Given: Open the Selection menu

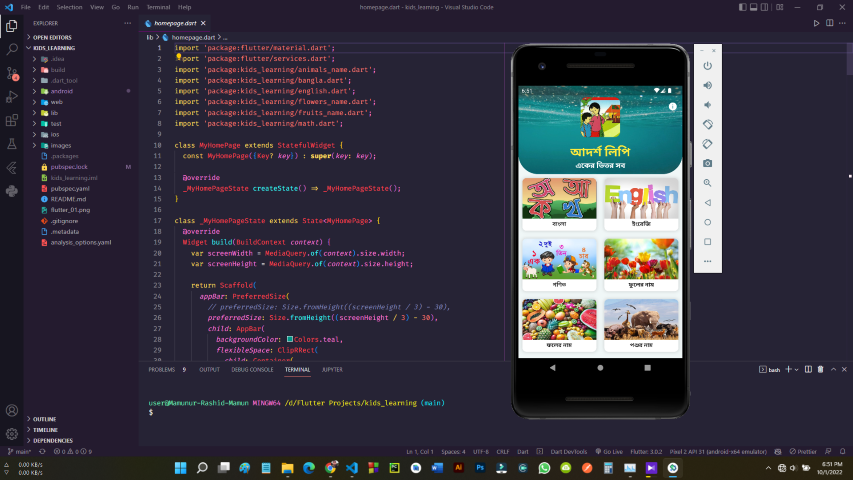Looking at the screenshot, I should (x=70, y=7).
